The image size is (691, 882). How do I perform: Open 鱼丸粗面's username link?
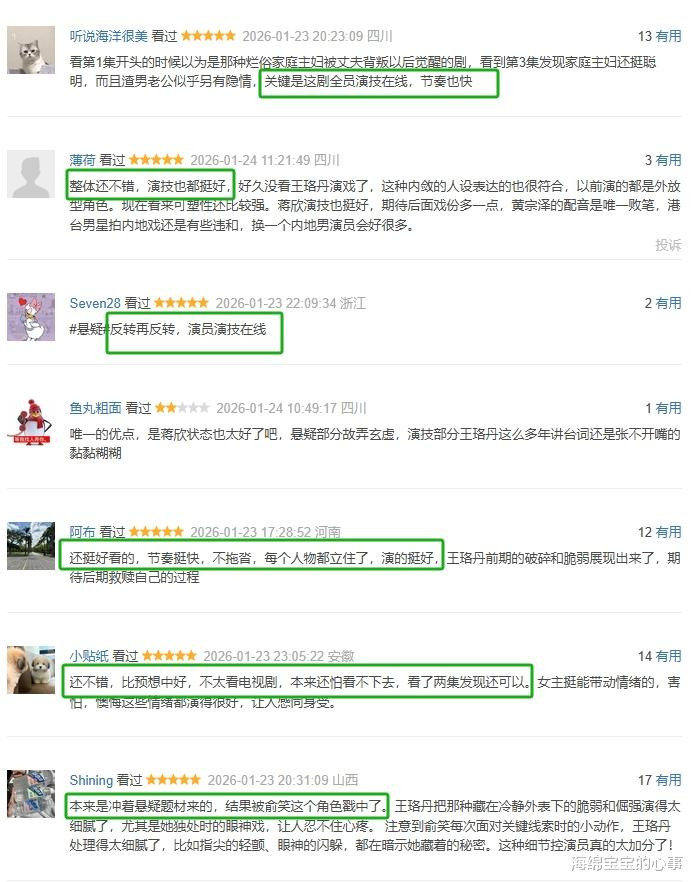click(95, 408)
